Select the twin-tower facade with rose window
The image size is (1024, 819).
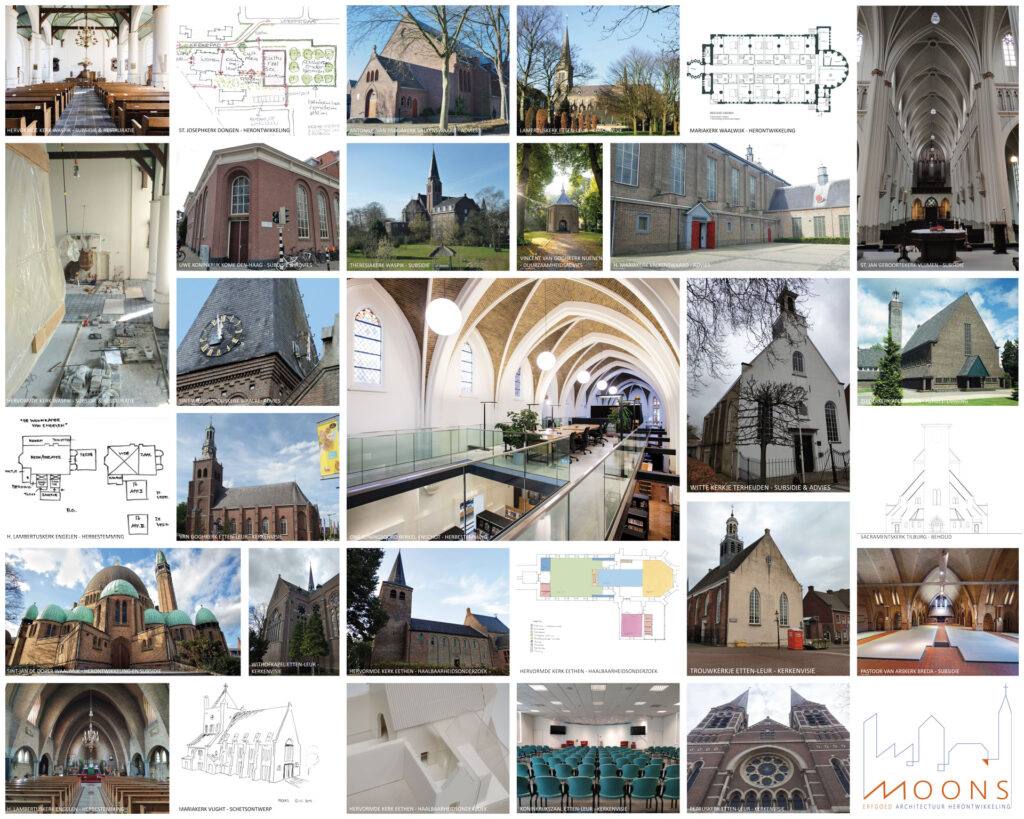pyautogui.click(x=768, y=748)
